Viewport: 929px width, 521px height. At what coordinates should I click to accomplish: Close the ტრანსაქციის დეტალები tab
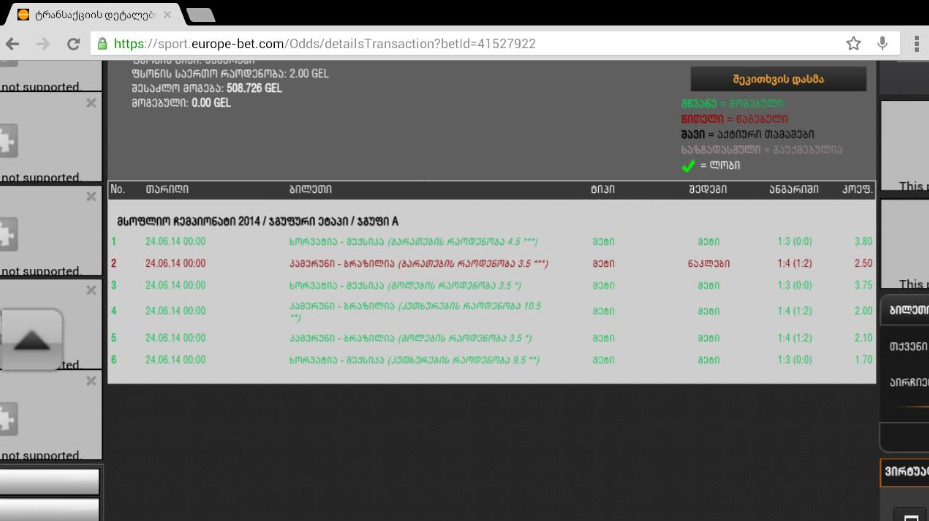(167, 14)
